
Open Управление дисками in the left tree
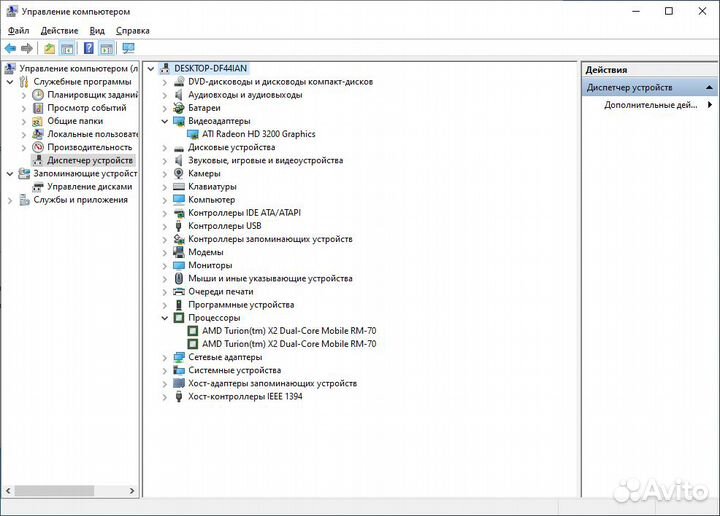(x=89, y=186)
